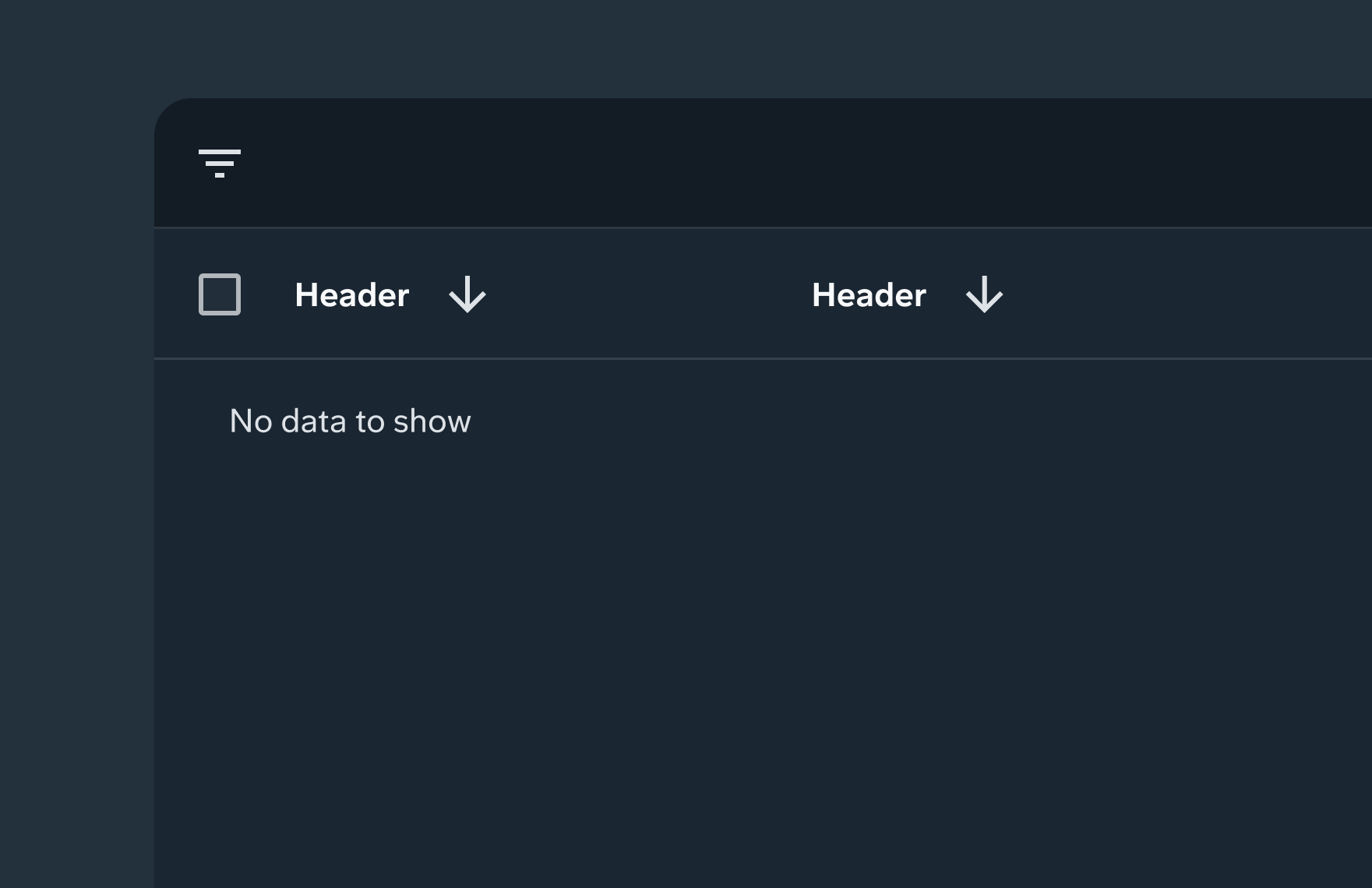
Task: Click the second column's sort arrow
Action: tap(984, 294)
